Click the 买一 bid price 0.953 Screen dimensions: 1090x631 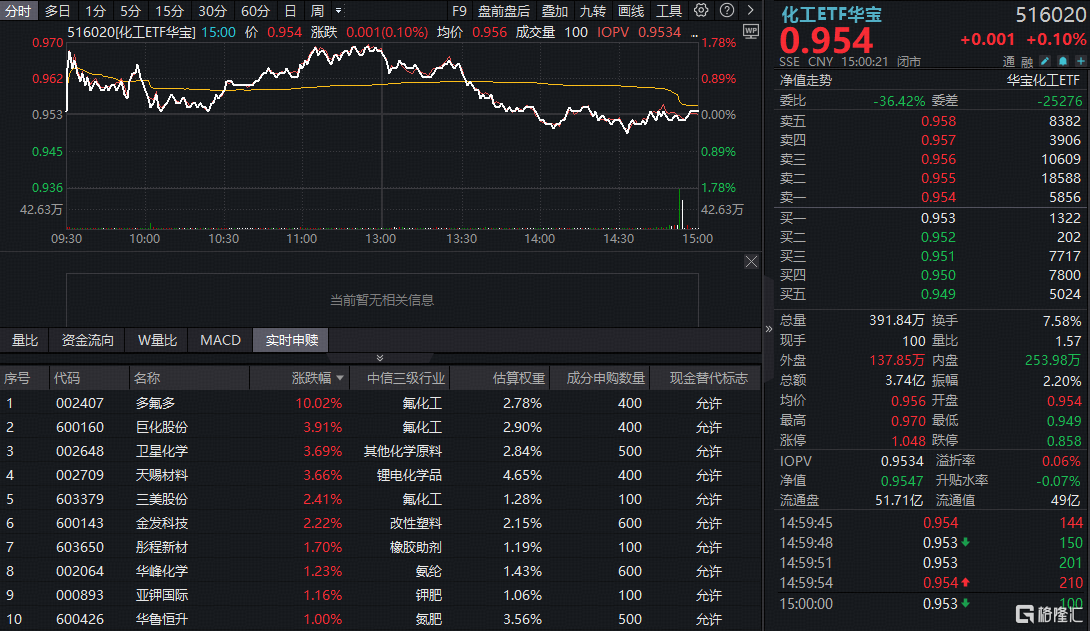938,218
